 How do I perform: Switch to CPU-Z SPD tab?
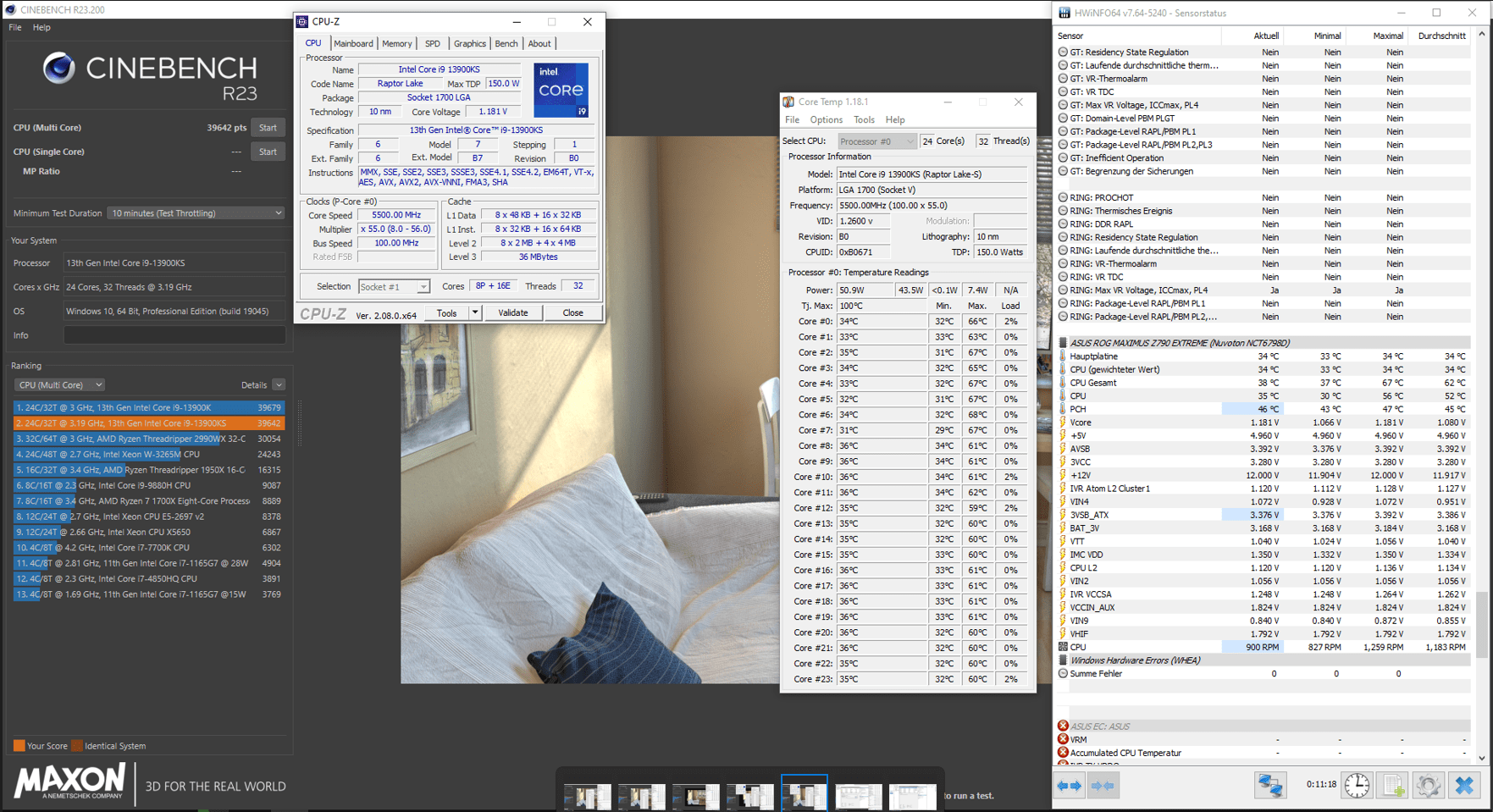point(433,44)
